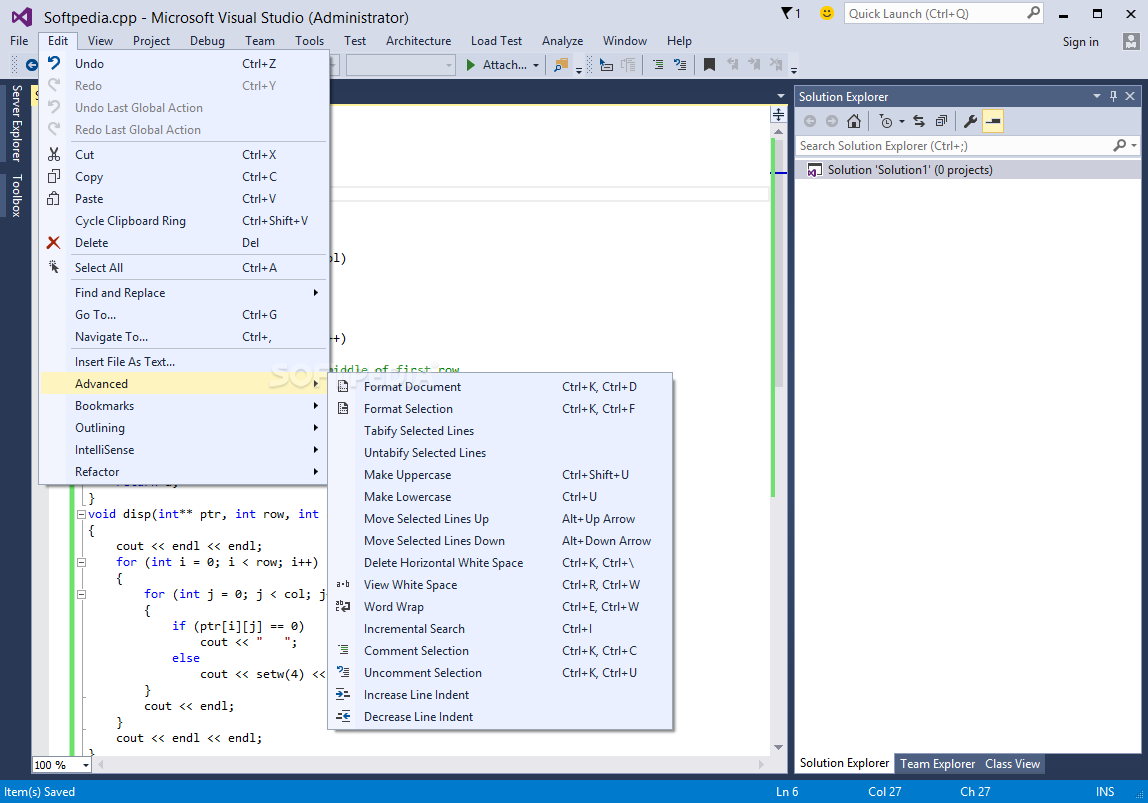The height and width of the screenshot is (803, 1148).
Task: Click the feedback smiley face icon
Action: tap(827, 13)
